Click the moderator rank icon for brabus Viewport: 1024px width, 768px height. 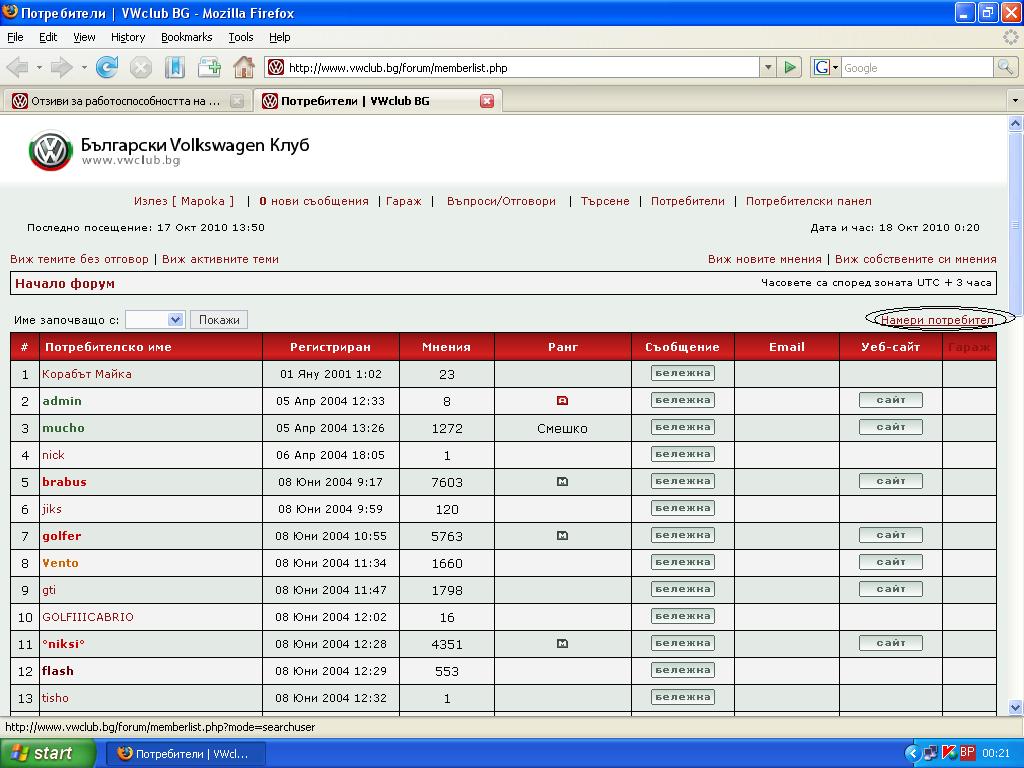click(x=562, y=482)
